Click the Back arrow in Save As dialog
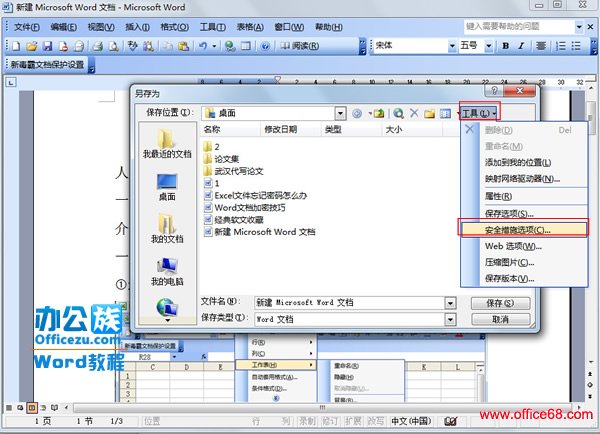Viewport: 600px width, 434px height. pos(357,113)
